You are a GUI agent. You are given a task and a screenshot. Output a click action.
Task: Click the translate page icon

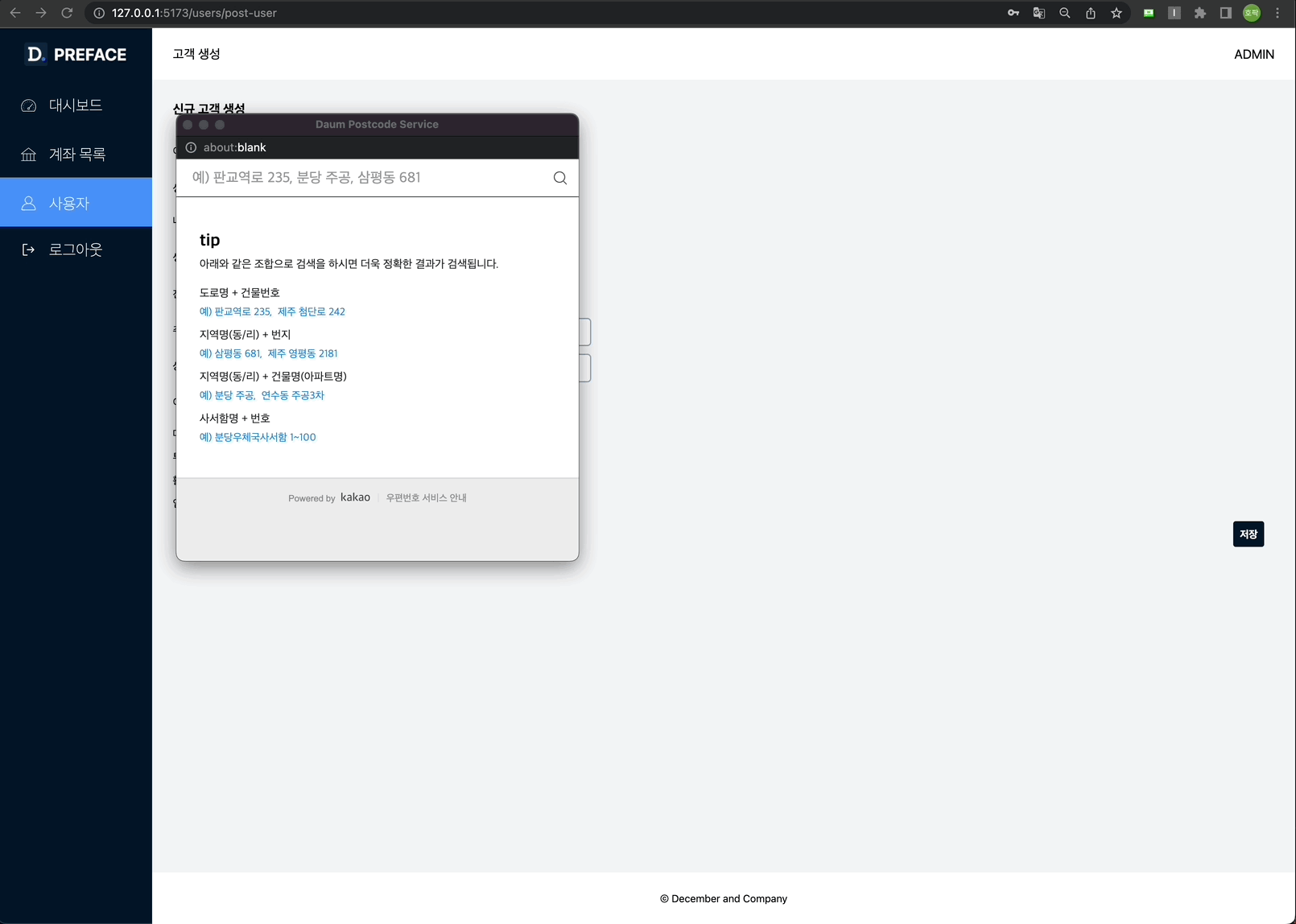tap(1039, 13)
